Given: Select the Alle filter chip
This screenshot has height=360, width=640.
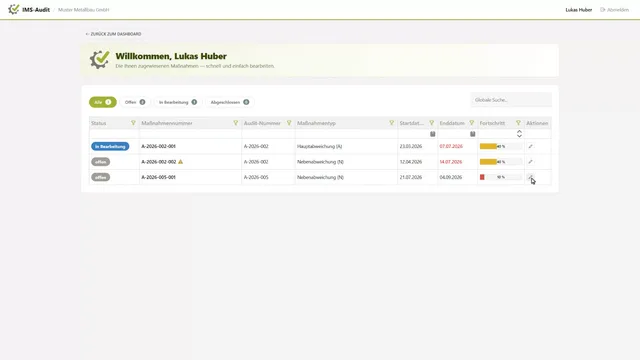Looking at the screenshot, I should click(x=103, y=102).
